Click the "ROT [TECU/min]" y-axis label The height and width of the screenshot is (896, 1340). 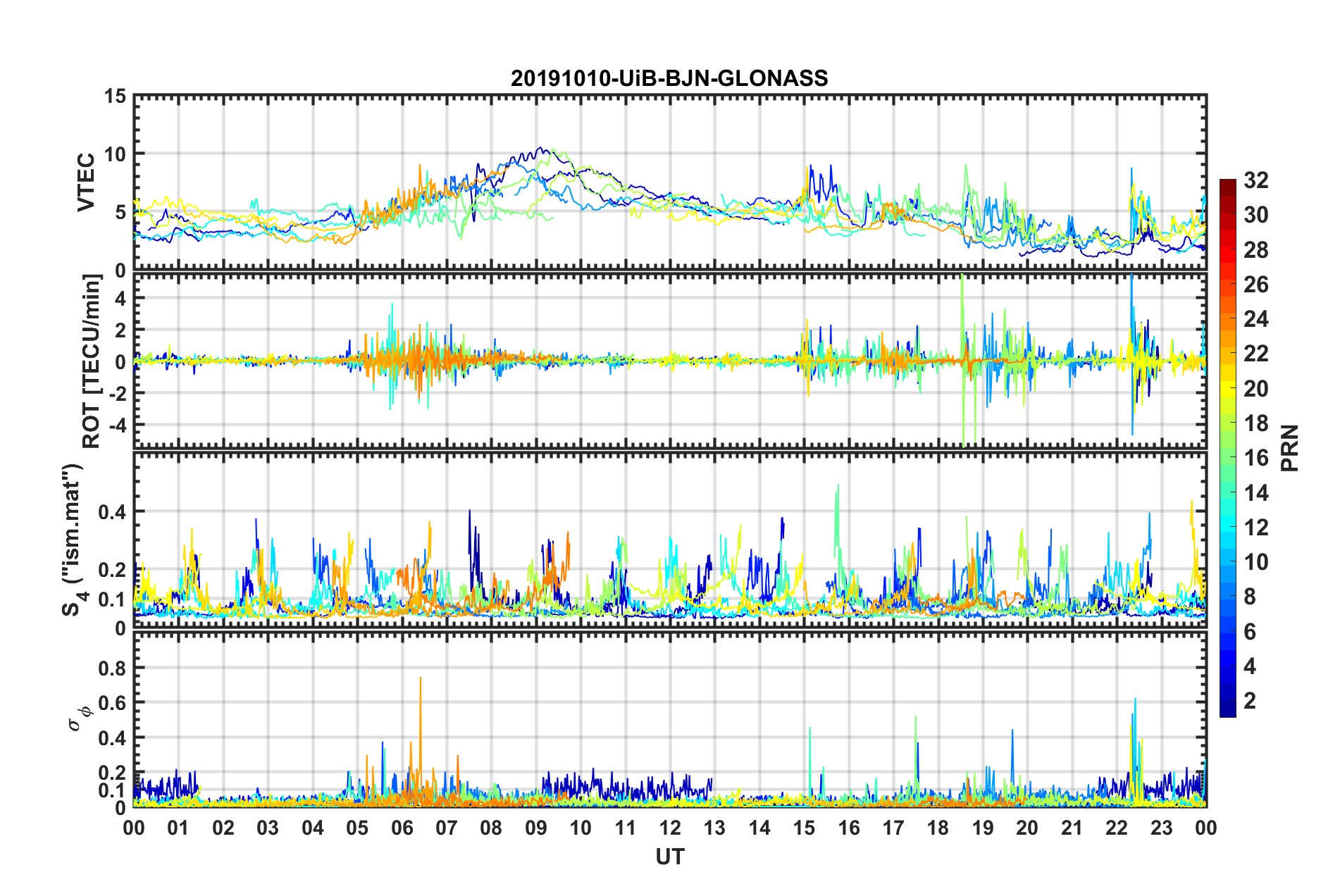(x=92, y=361)
